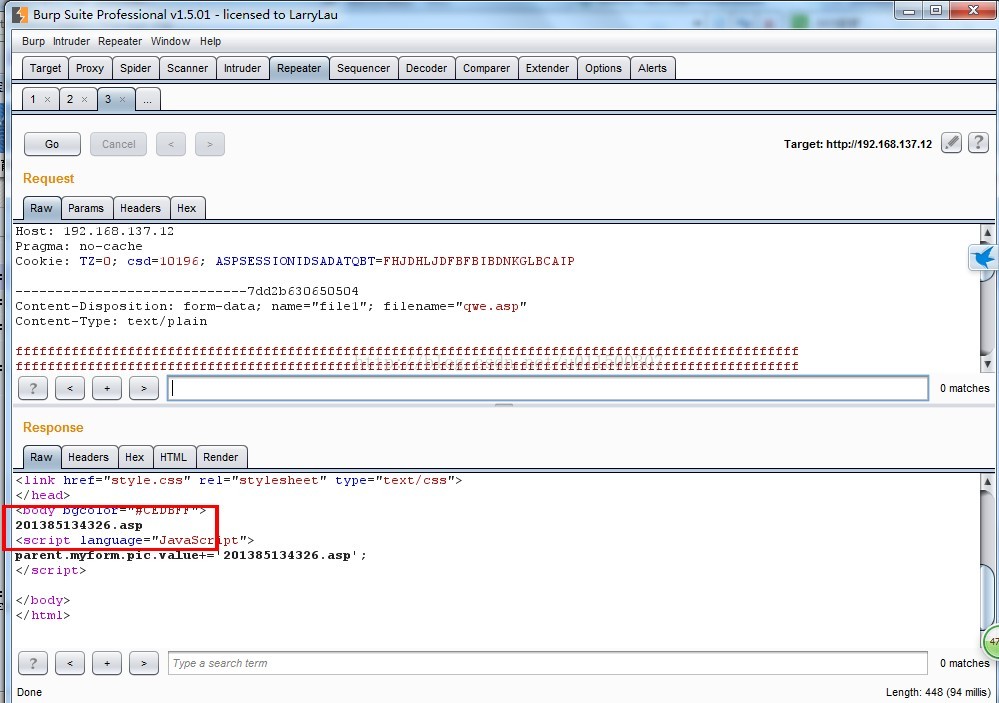
Task: Open the response Render tab
Action: pos(220,457)
